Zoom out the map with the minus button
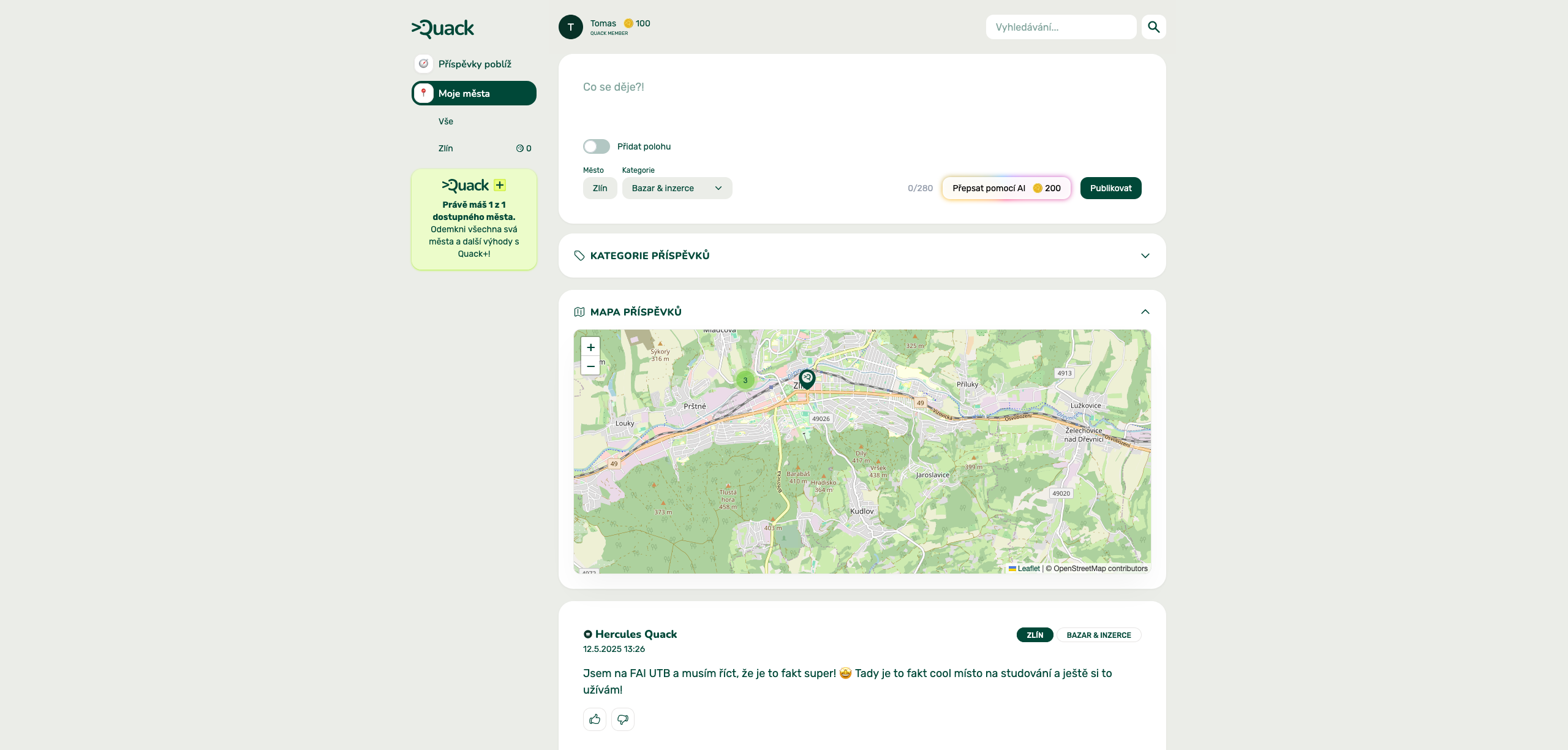1568x750 pixels. [x=590, y=366]
